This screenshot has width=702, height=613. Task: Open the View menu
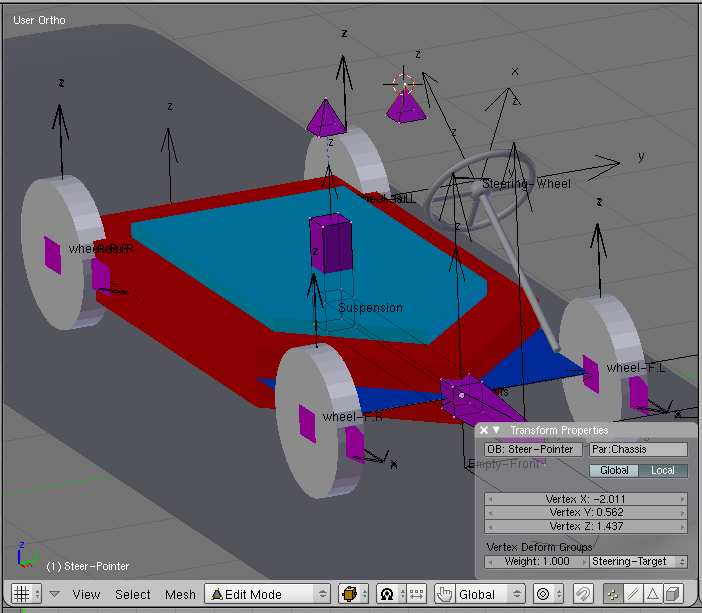(86, 595)
